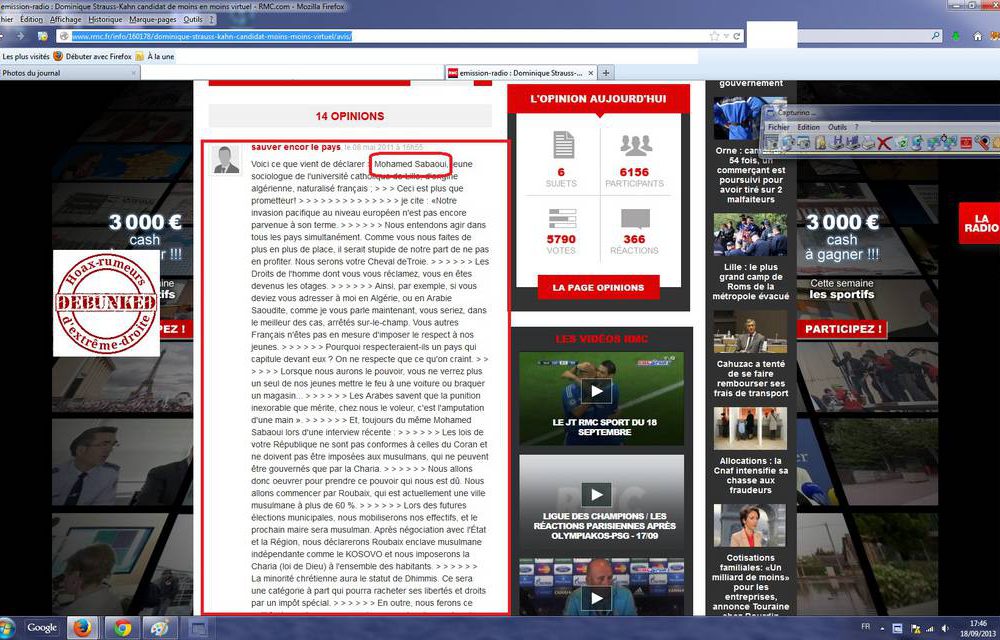Open the Paint app in the taskbar
The height and width of the screenshot is (640, 1000).
(159, 628)
